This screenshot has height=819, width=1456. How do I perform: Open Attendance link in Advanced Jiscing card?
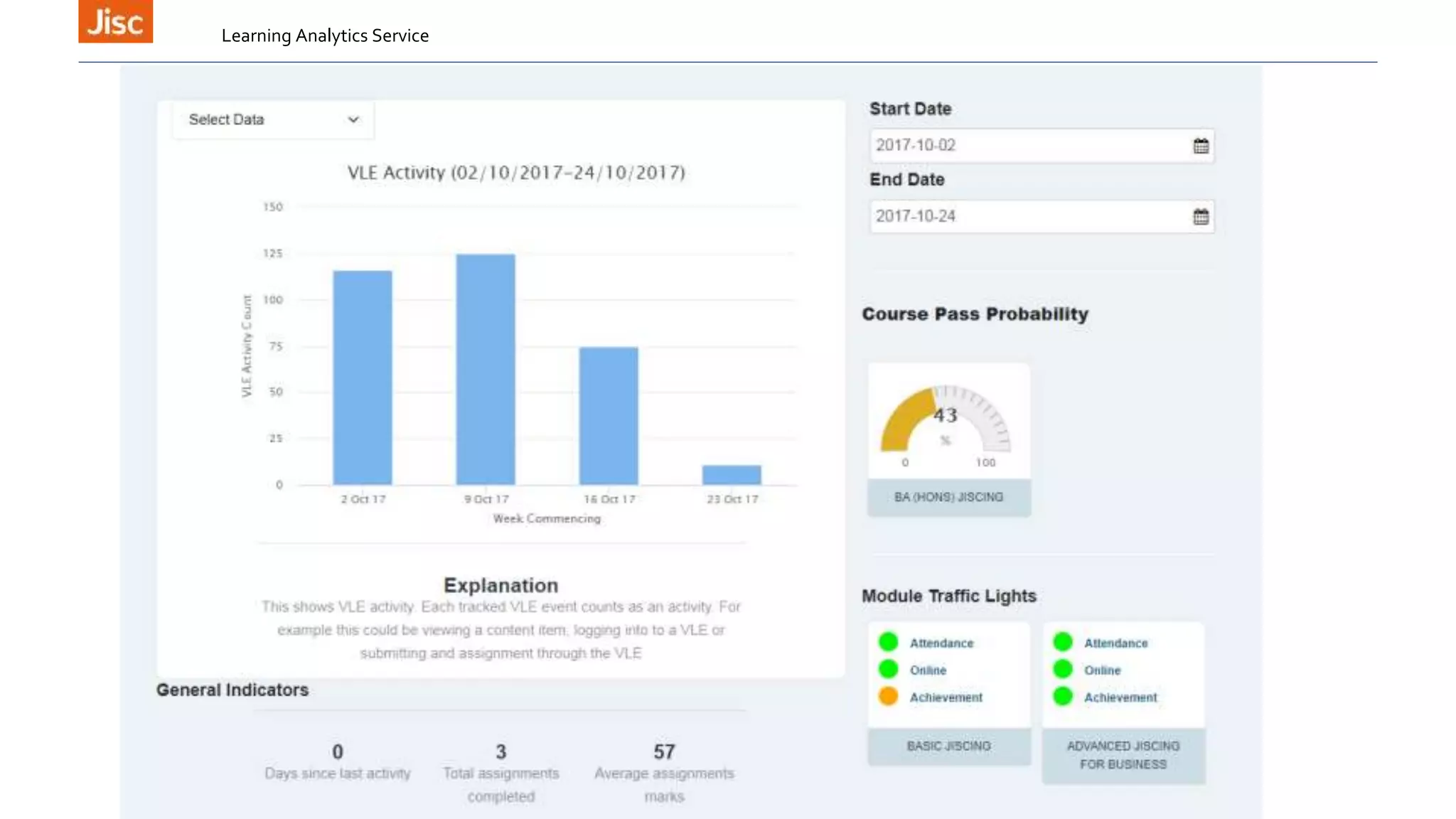point(1115,643)
